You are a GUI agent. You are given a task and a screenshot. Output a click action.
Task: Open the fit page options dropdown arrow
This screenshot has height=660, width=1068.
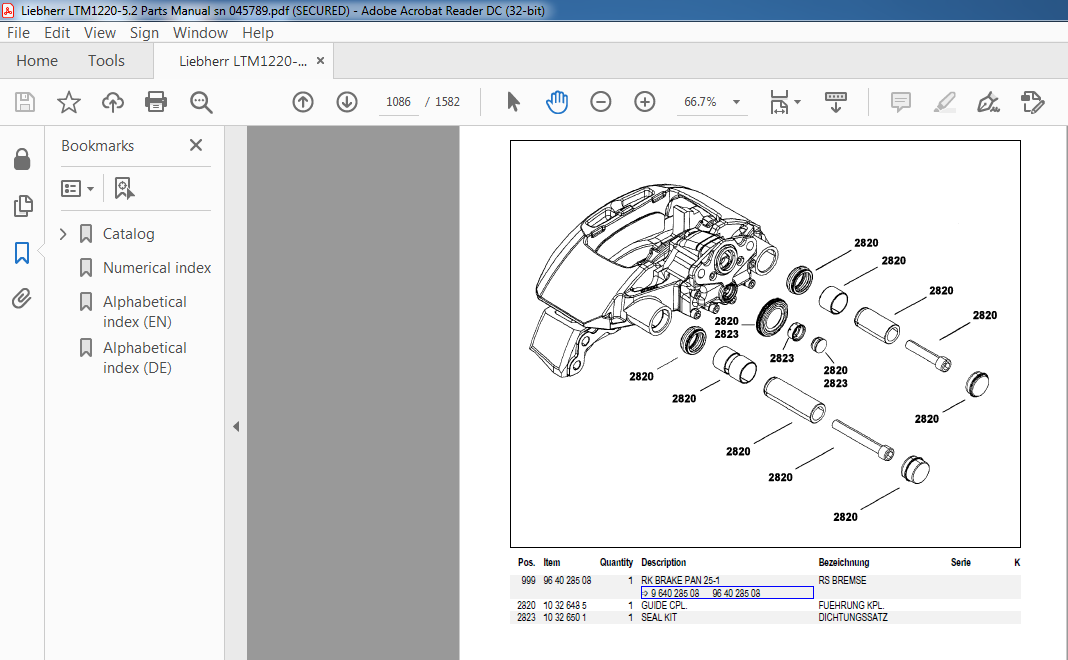click(798, 102)
